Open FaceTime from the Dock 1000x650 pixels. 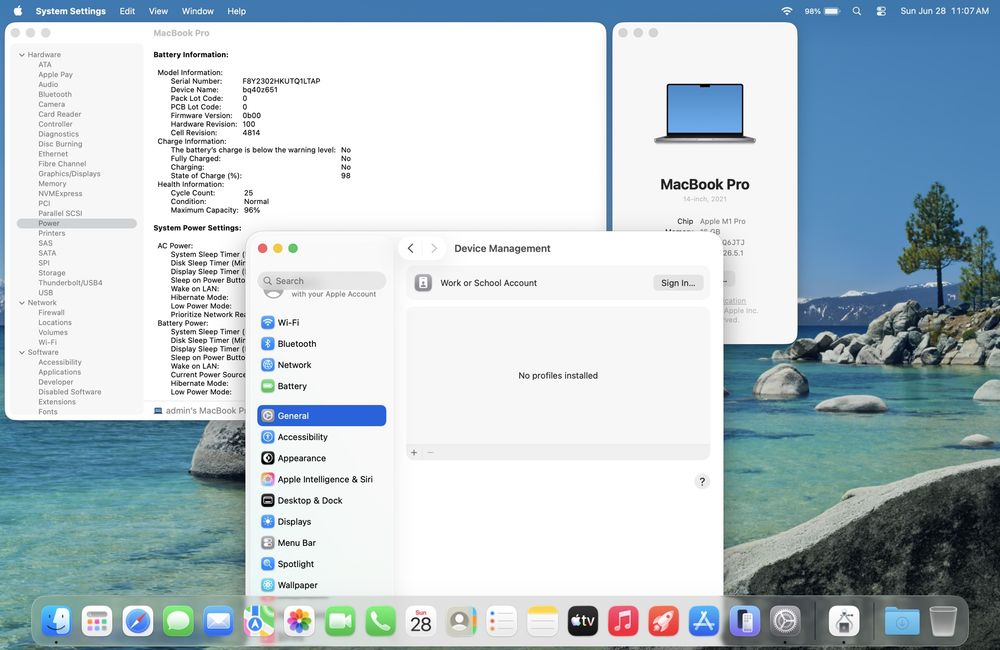[340, 621]
